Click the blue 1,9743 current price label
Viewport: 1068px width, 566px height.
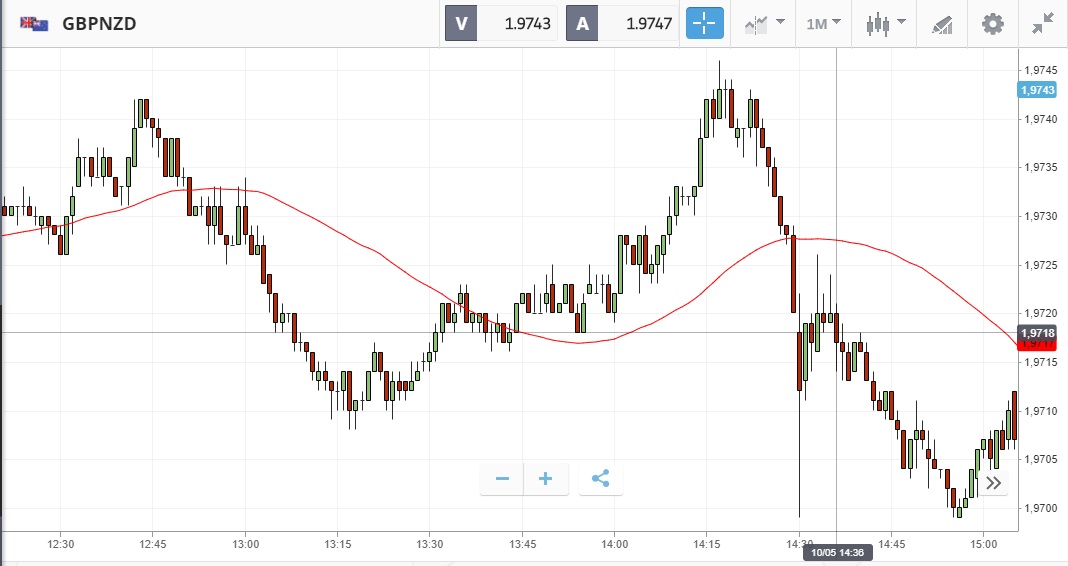tap(1037, 90)
